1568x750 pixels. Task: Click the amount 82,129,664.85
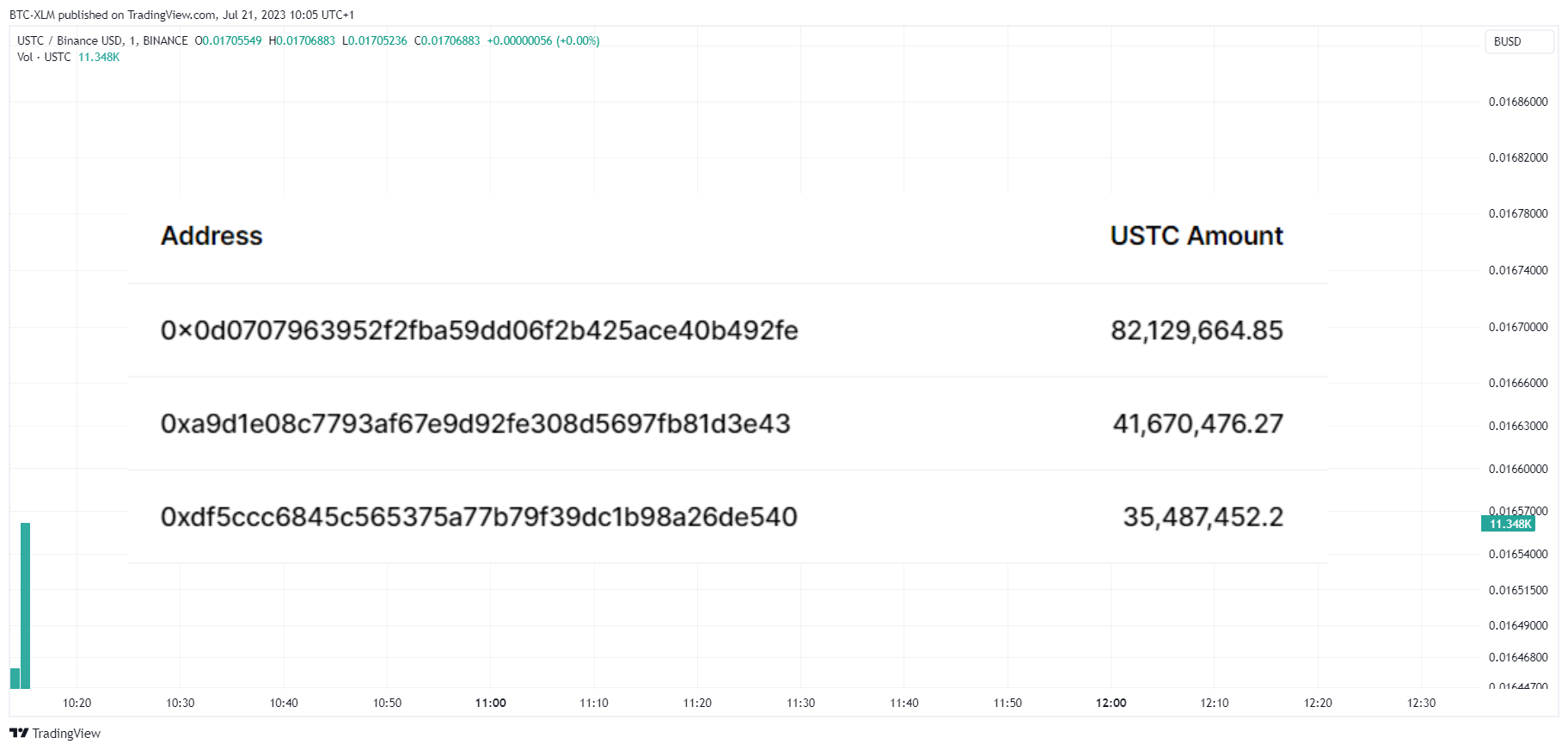1197,330
